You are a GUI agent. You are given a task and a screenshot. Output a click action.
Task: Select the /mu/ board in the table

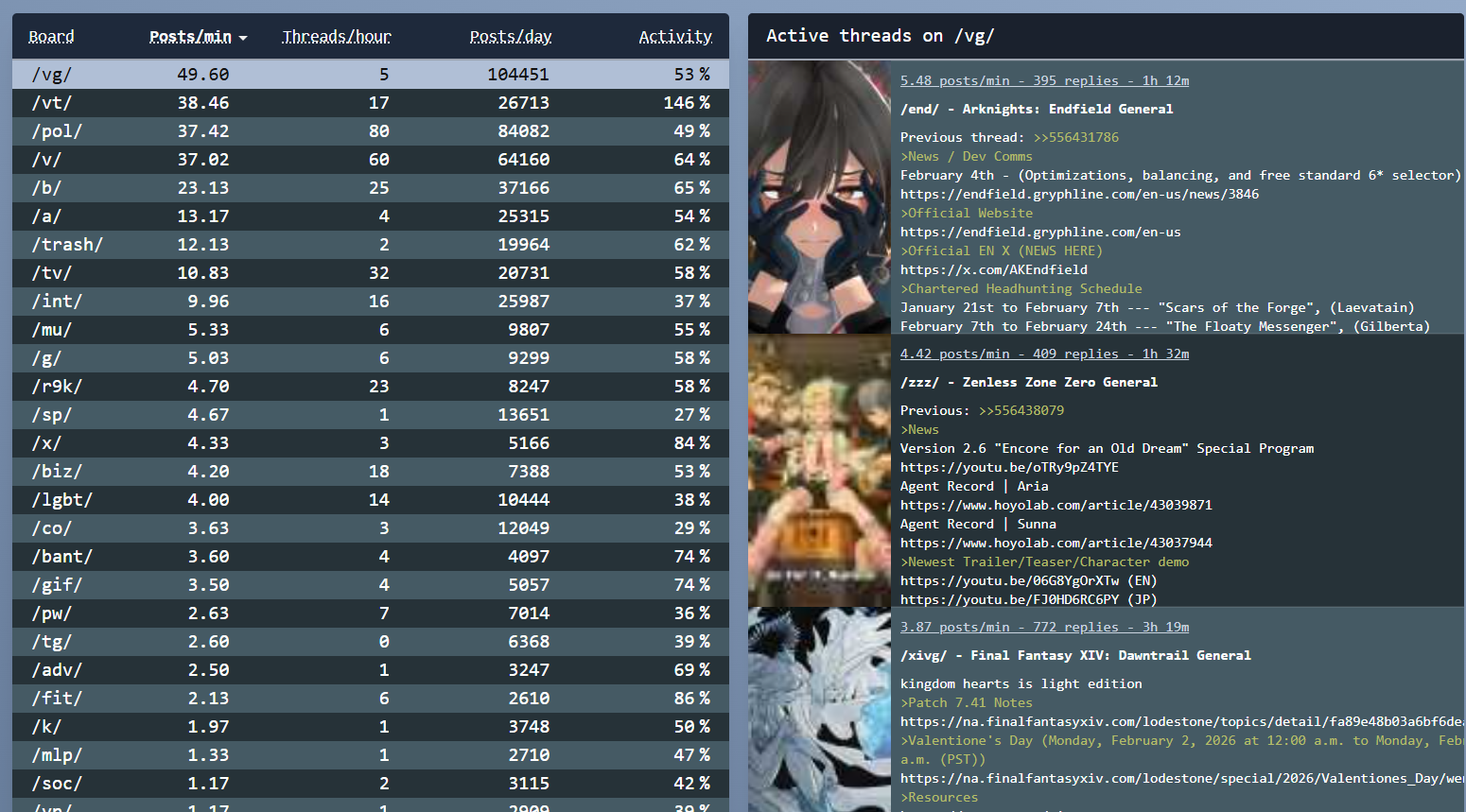371,329
